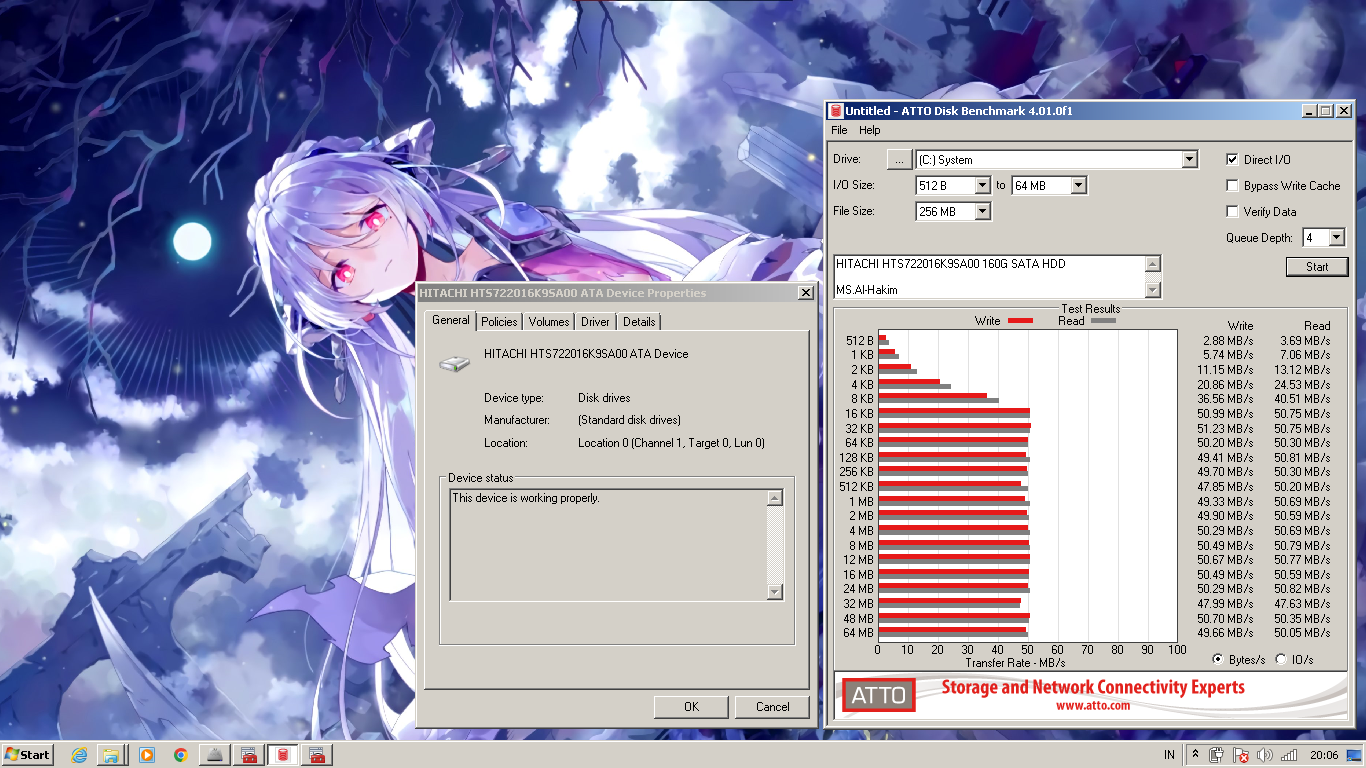
Task: Click the ATTO logo in the banner
Action: pyautogui.click(x=879, y=695)
